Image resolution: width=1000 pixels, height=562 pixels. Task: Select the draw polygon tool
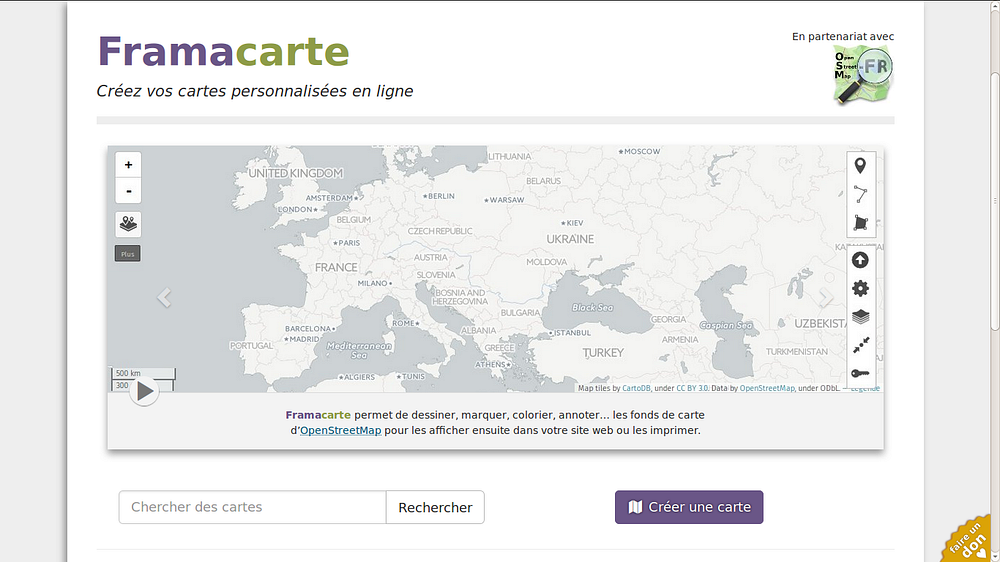pos(860,223)
